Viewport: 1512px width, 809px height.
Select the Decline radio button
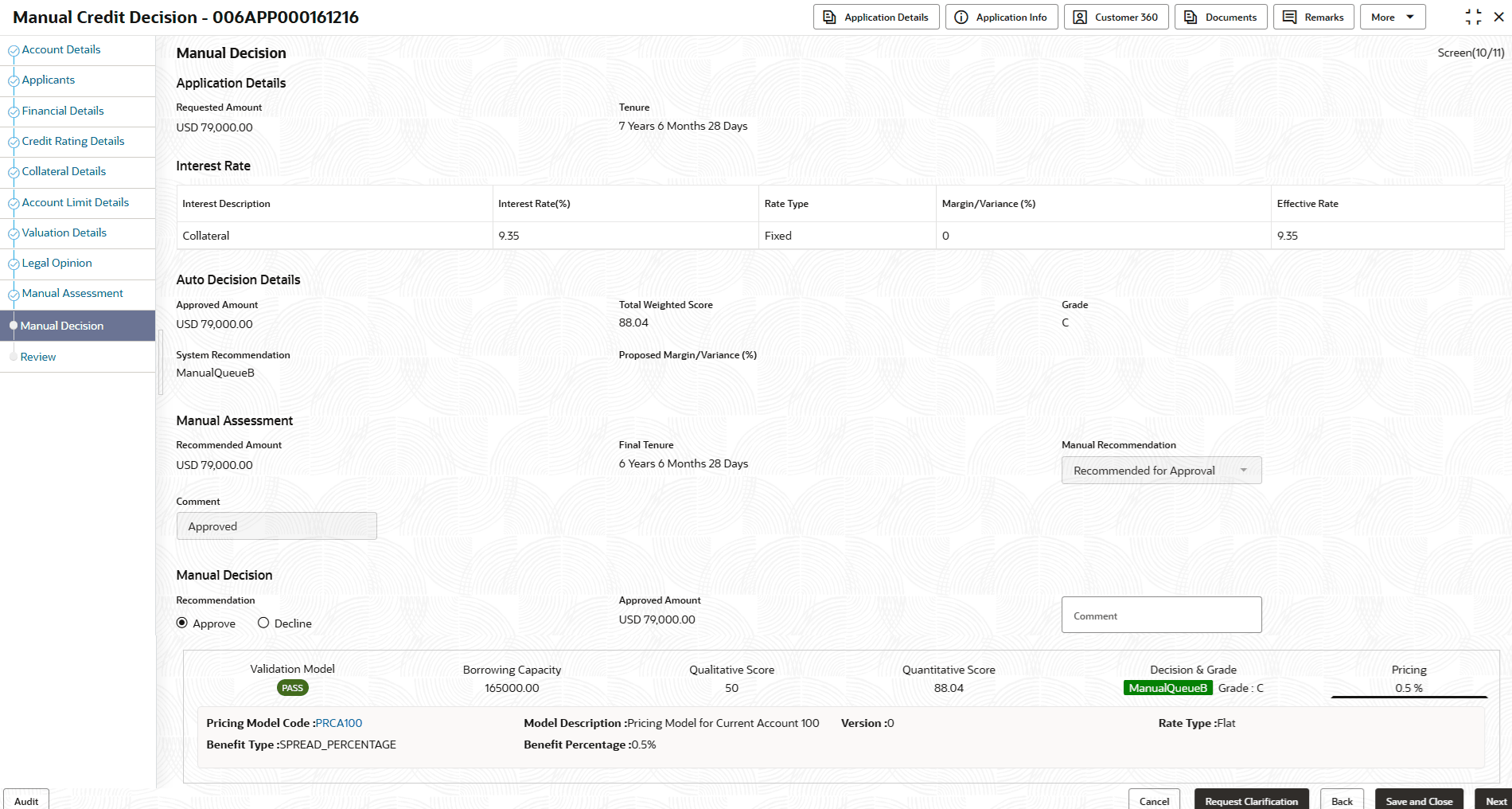point(263,623)
